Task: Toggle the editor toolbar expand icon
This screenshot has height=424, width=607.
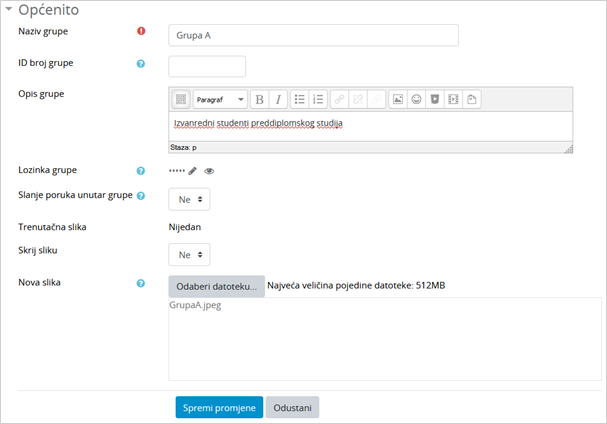Action: pos(181,99)
